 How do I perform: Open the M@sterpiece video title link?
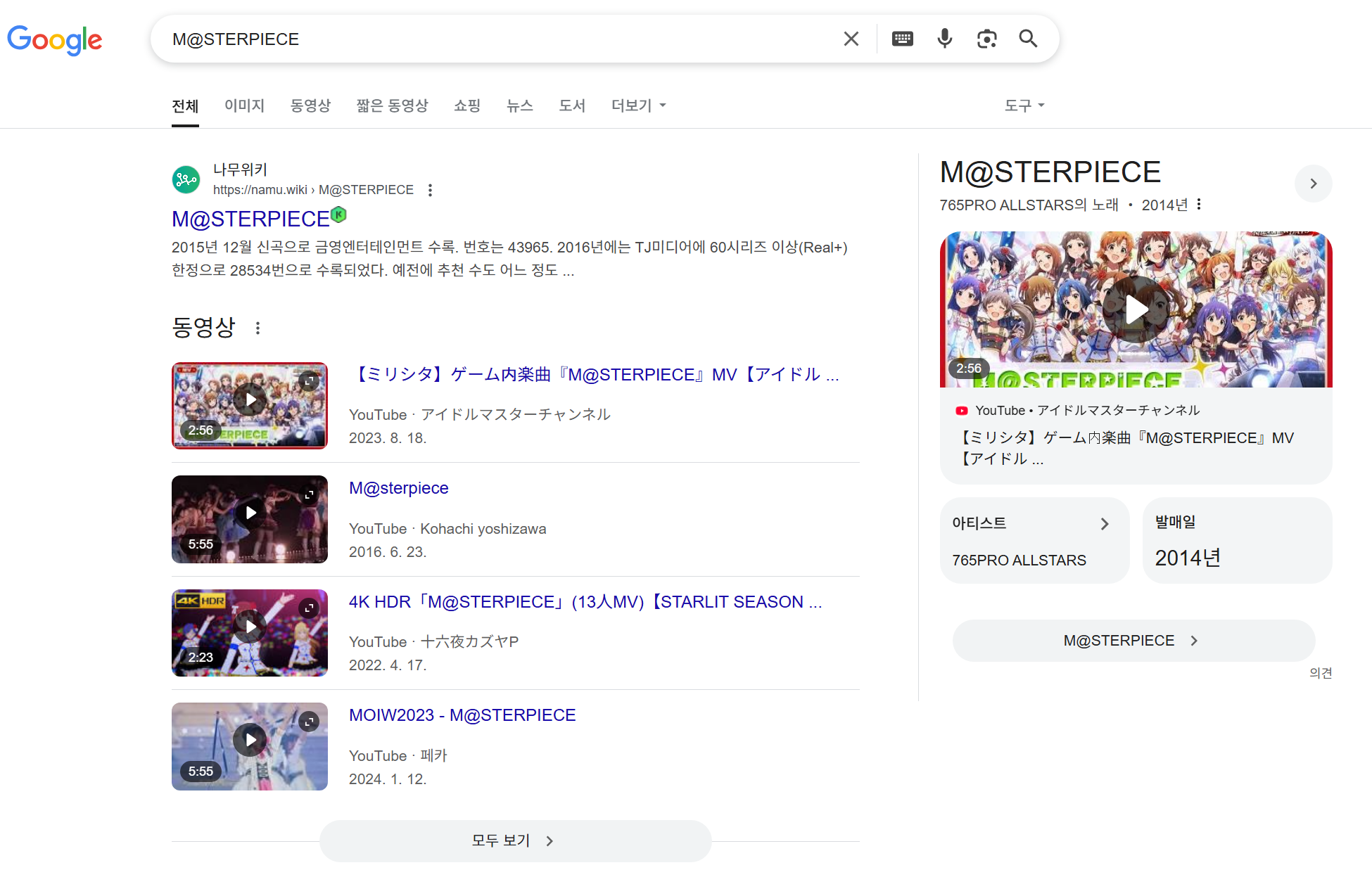[x=399, y=488]
